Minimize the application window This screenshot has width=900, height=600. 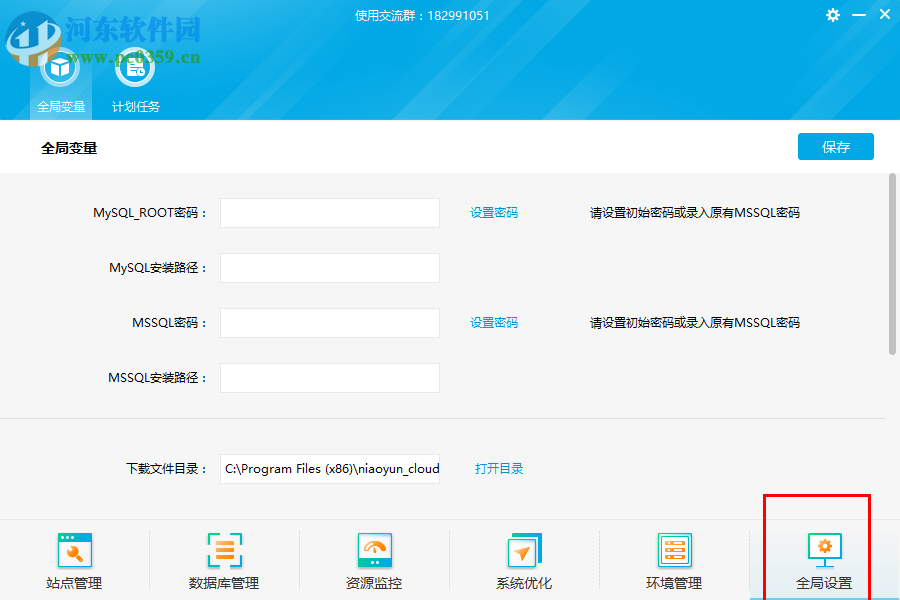(859, 15)
